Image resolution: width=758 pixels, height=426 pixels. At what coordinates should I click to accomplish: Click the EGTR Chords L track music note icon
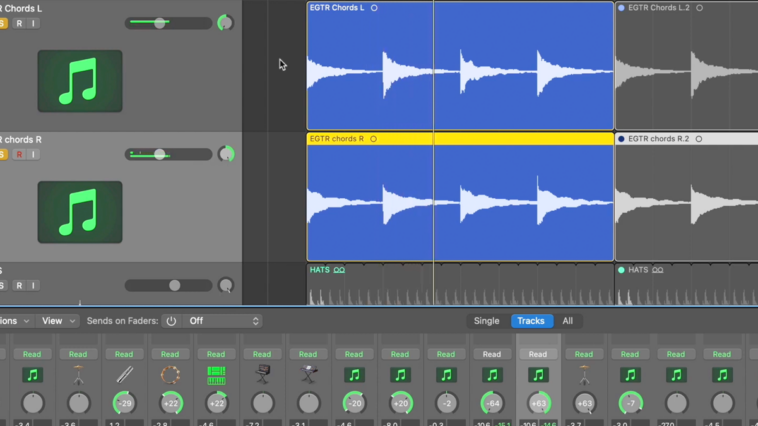point(80,81)
